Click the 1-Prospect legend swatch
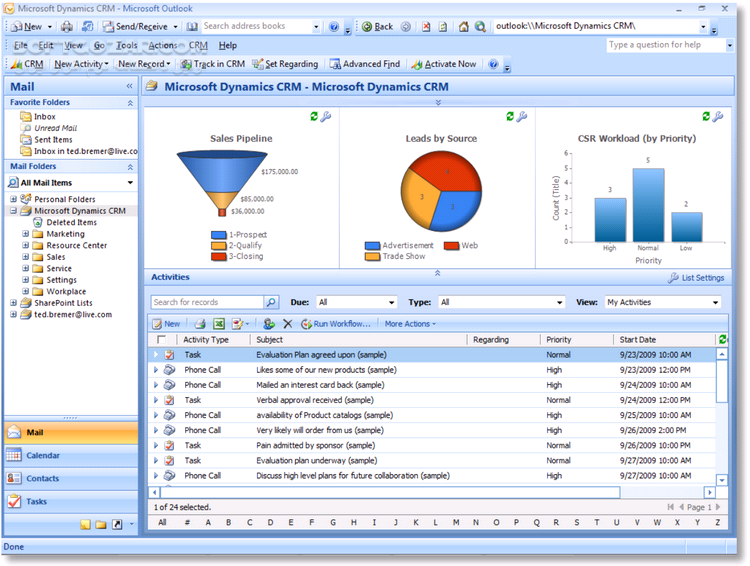 [219, 235]
